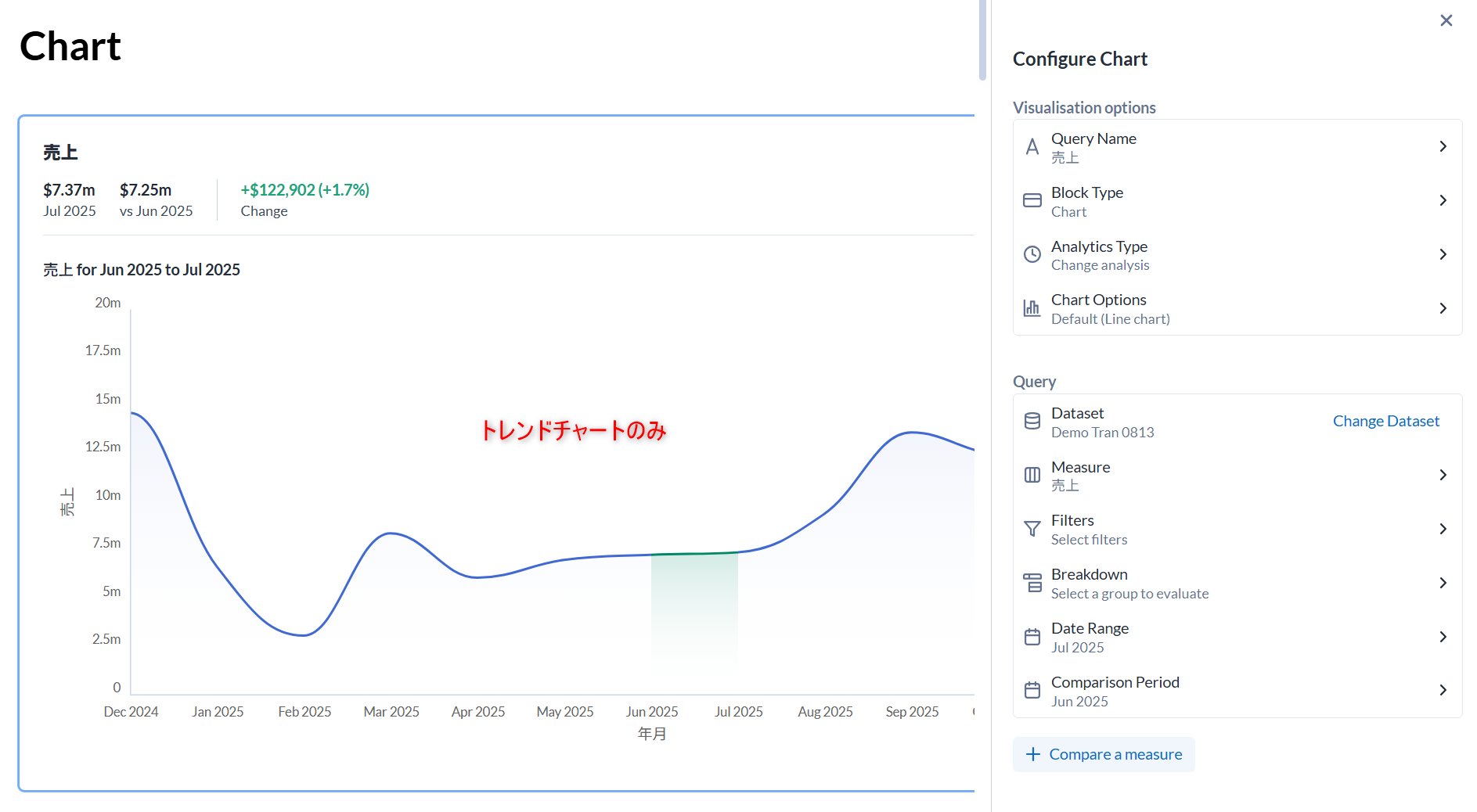
Task: Click the 年月 x-axis title
Action: (x=652, y=734)
